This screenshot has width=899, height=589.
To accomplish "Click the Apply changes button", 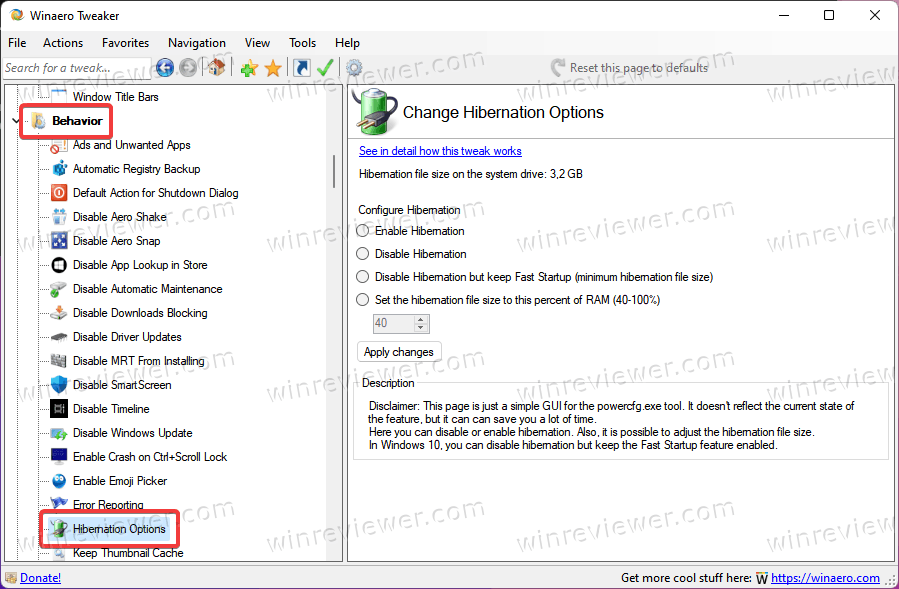I will 399,352.
